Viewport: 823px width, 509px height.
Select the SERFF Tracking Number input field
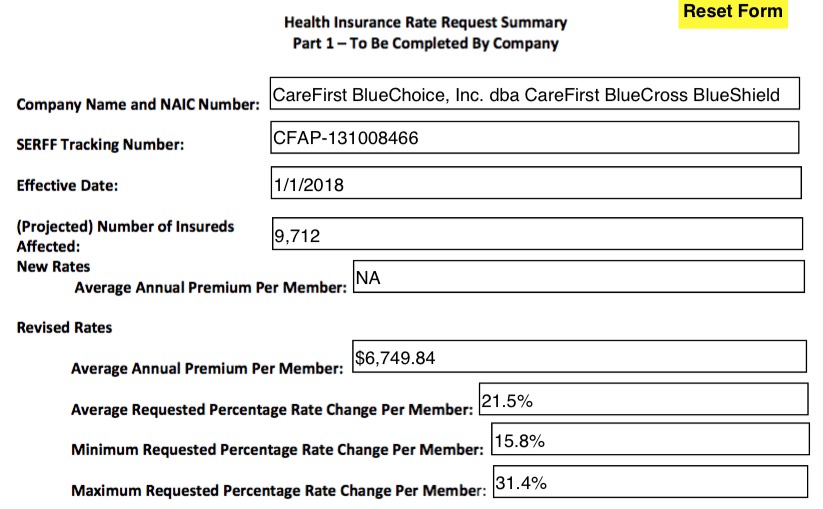(x=535, y=138)
